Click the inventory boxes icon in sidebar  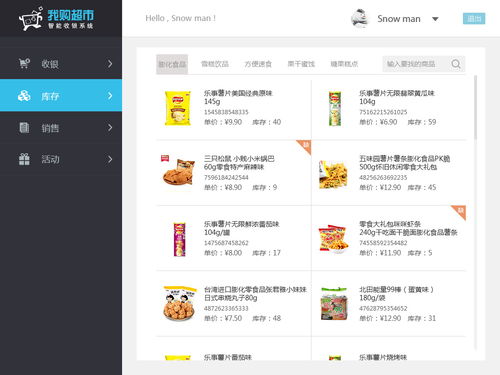point(24,96)
